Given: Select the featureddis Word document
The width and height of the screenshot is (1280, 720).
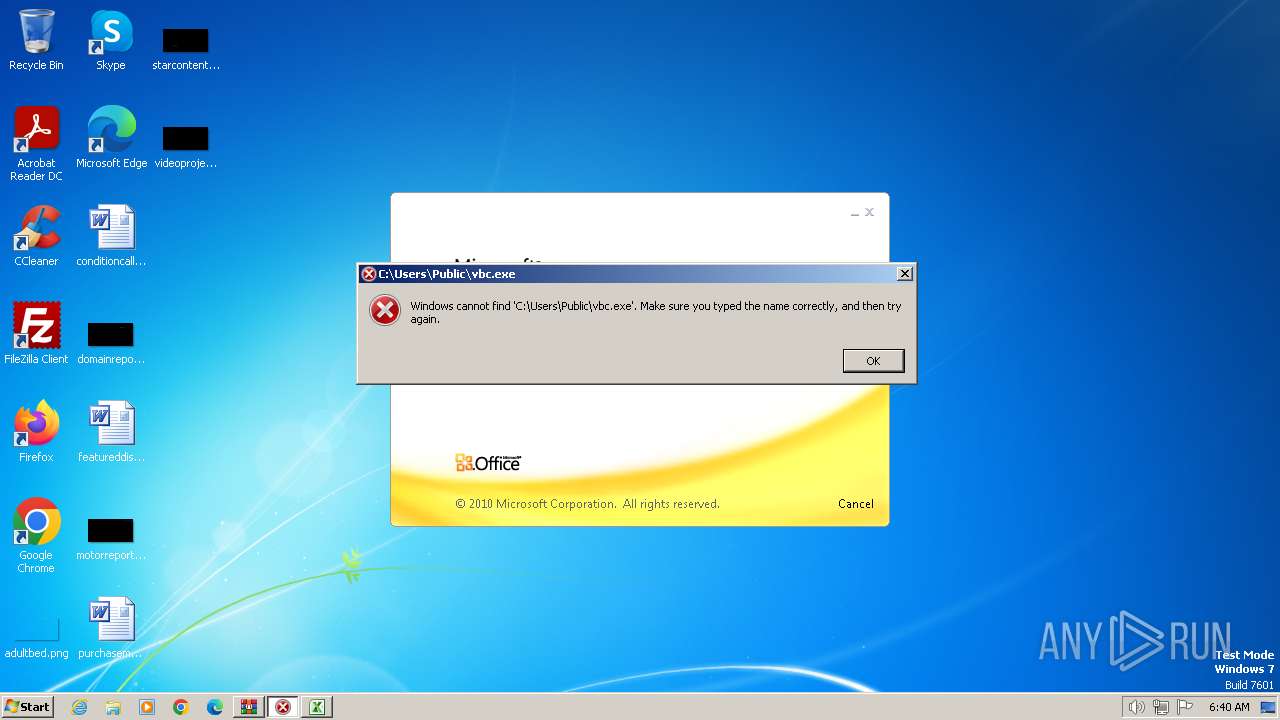Looking at the screenshot, I should pos(111,432).
